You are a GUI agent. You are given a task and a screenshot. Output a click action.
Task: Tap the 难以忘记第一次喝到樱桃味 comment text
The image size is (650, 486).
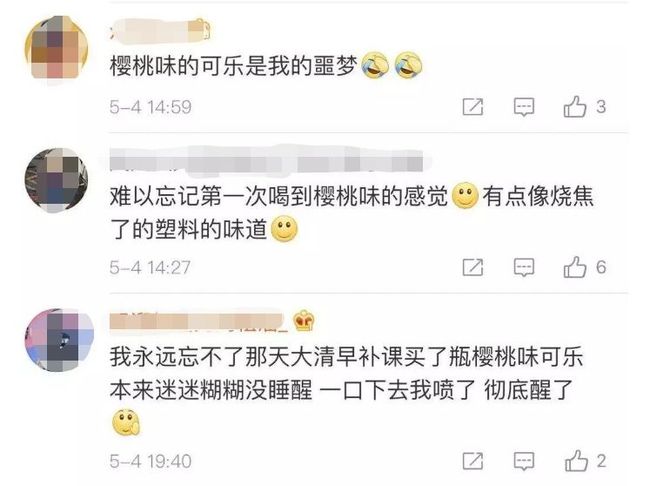pyautogui.click(x=352, y=212)
